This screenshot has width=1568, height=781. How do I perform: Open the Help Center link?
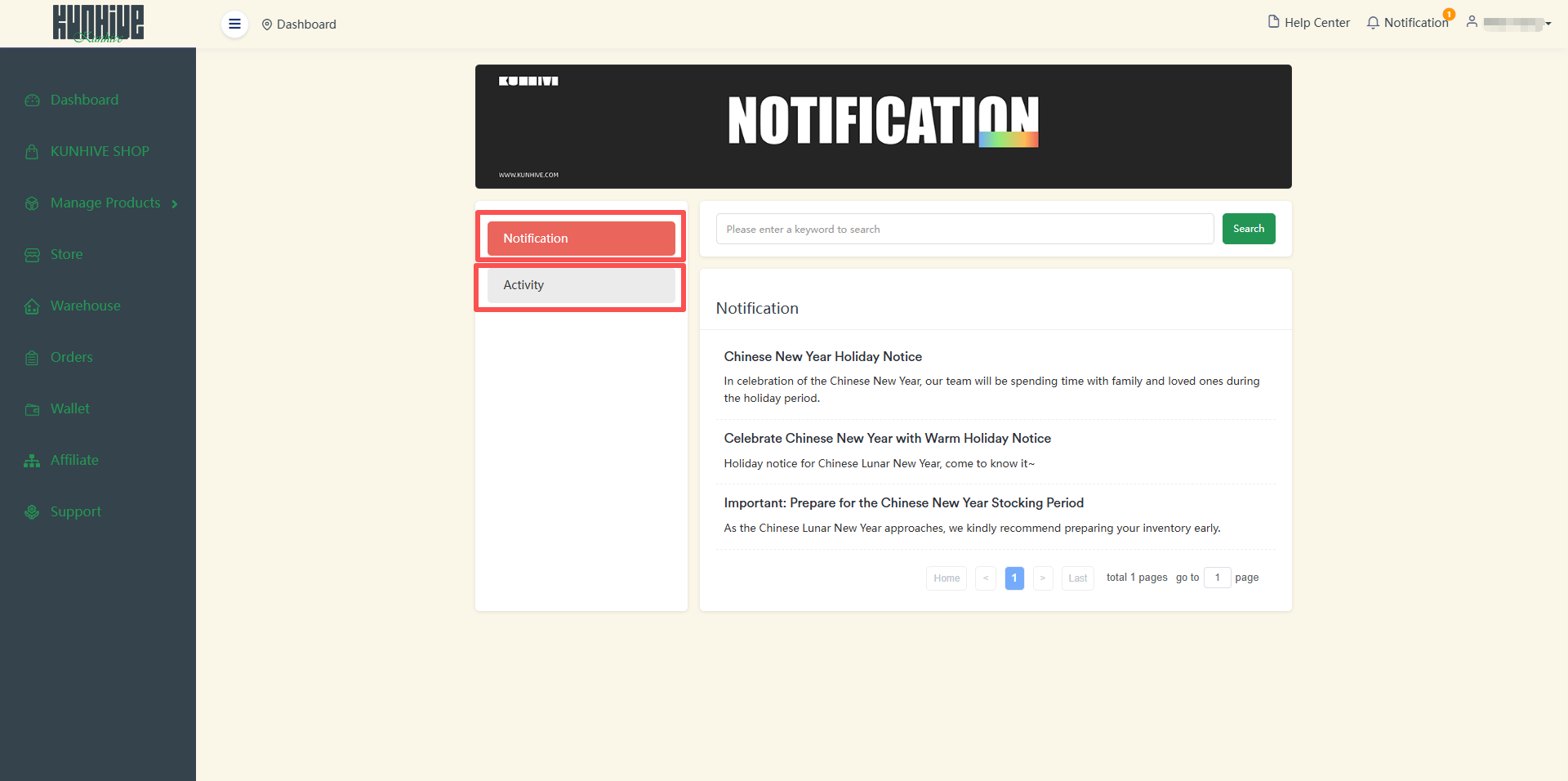1308,23
